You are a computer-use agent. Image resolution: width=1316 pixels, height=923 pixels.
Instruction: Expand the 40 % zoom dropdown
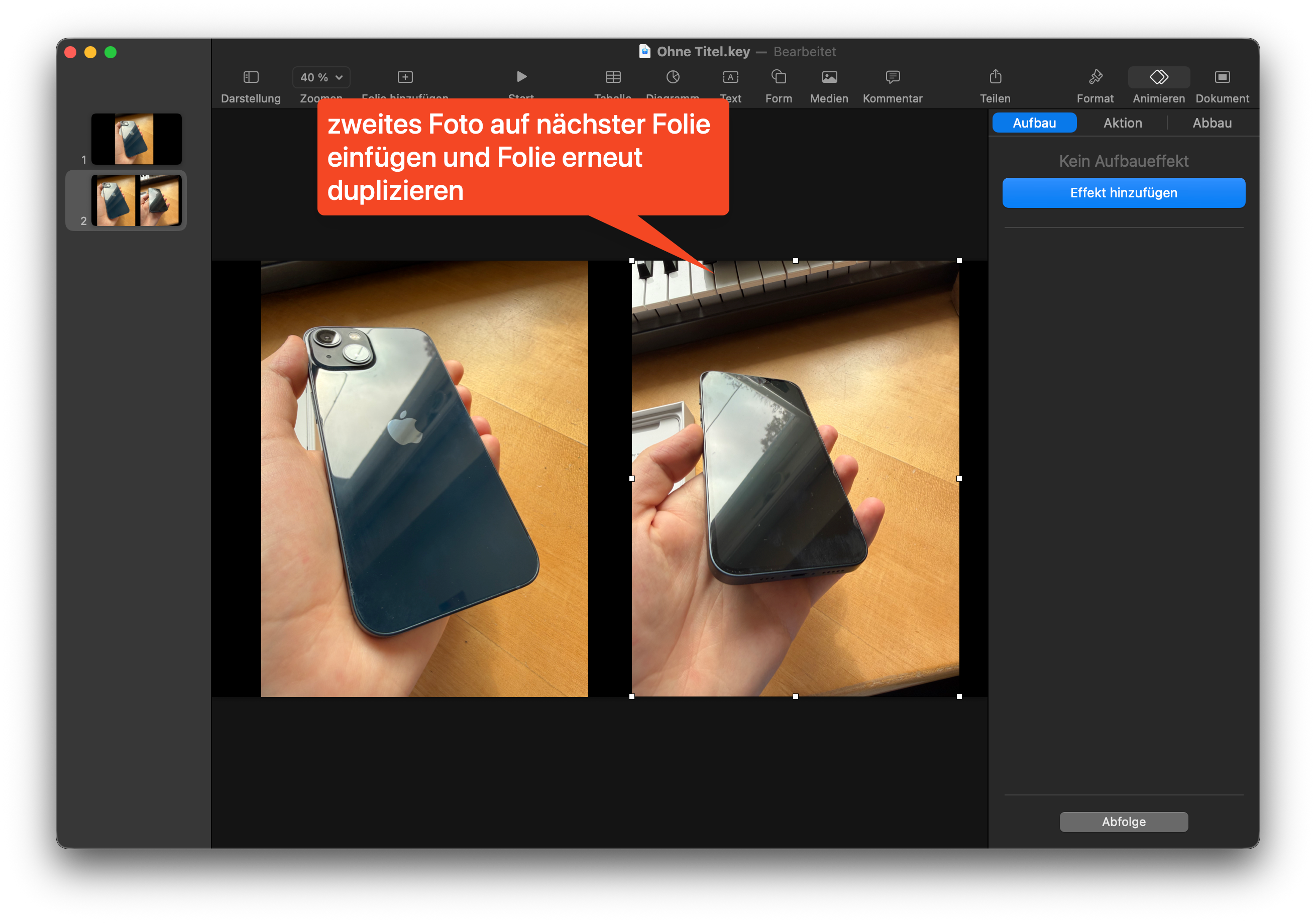[x=321, y=77]
